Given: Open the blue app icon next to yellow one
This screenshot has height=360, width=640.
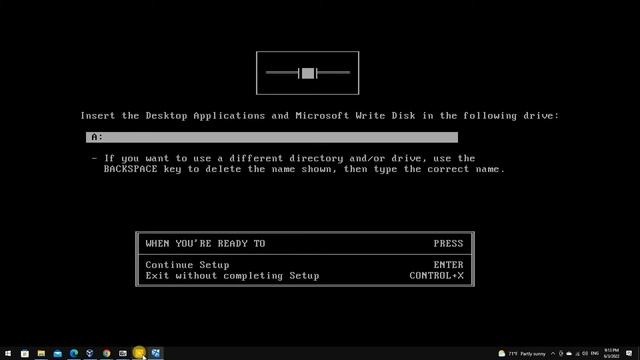Looking at the screenshot, I should (x=156, y=353).
